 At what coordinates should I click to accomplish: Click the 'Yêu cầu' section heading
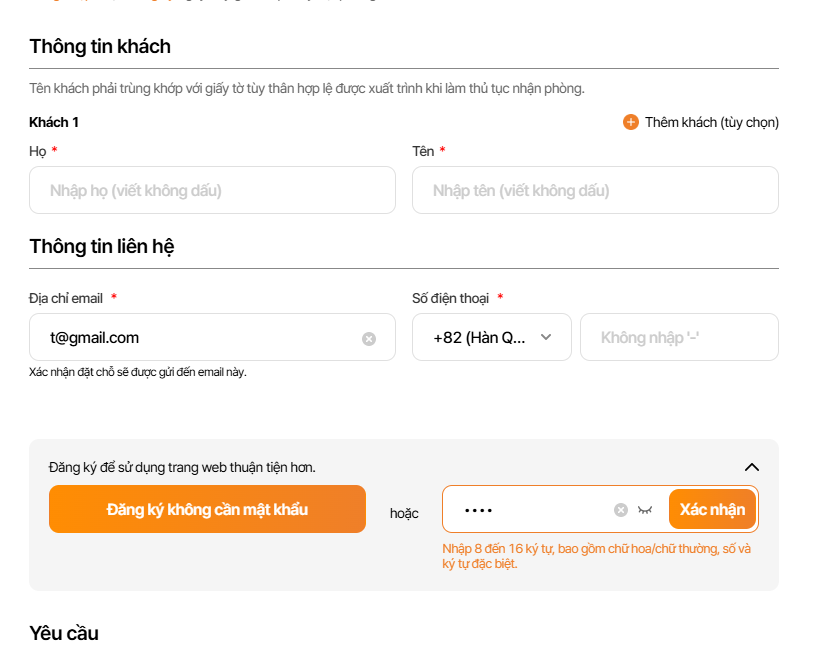[x=64, y=633]
